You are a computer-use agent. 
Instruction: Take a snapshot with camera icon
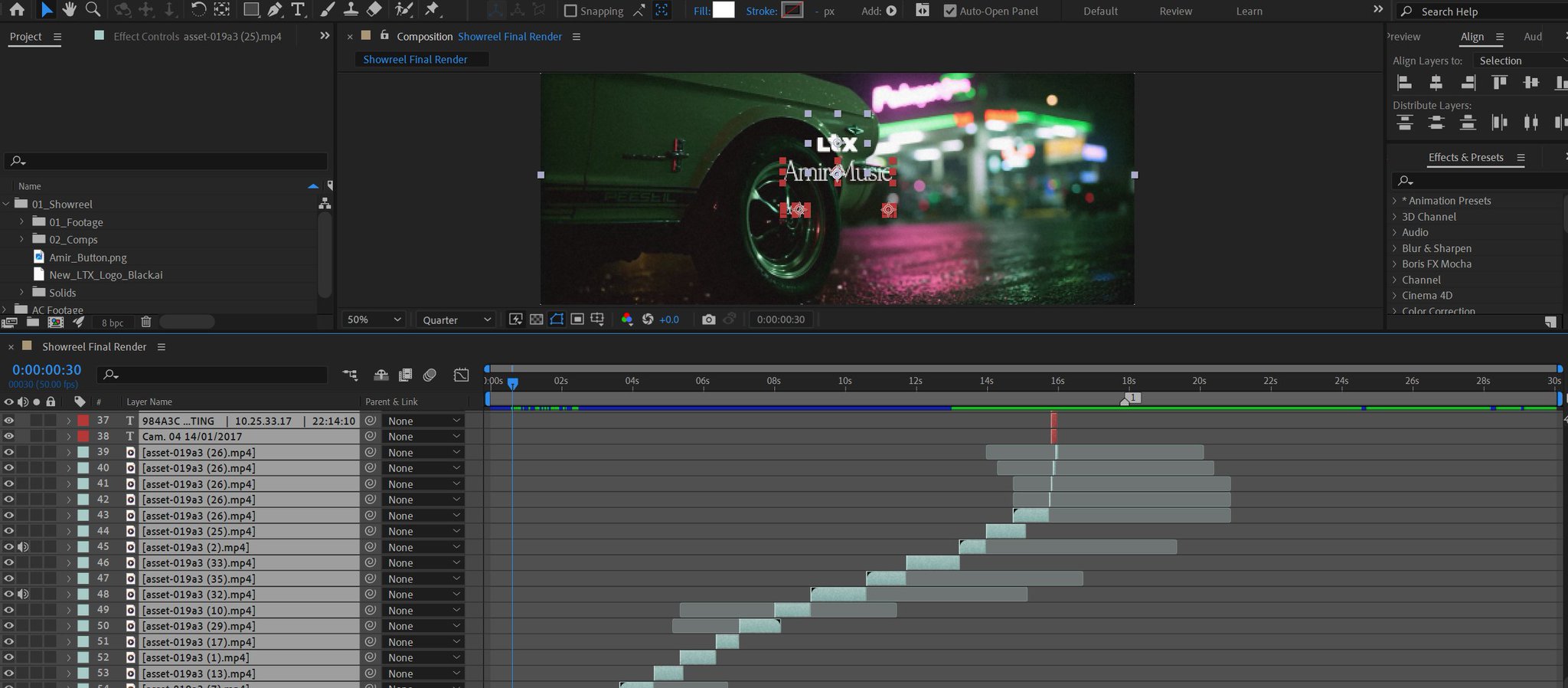708,319
